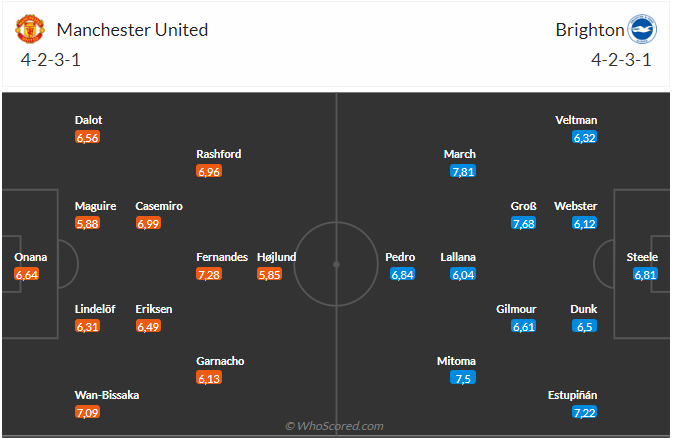677x438 pixels.
Task: Click the WhoScored.com watermark
Action: click(x=334, y=426)
